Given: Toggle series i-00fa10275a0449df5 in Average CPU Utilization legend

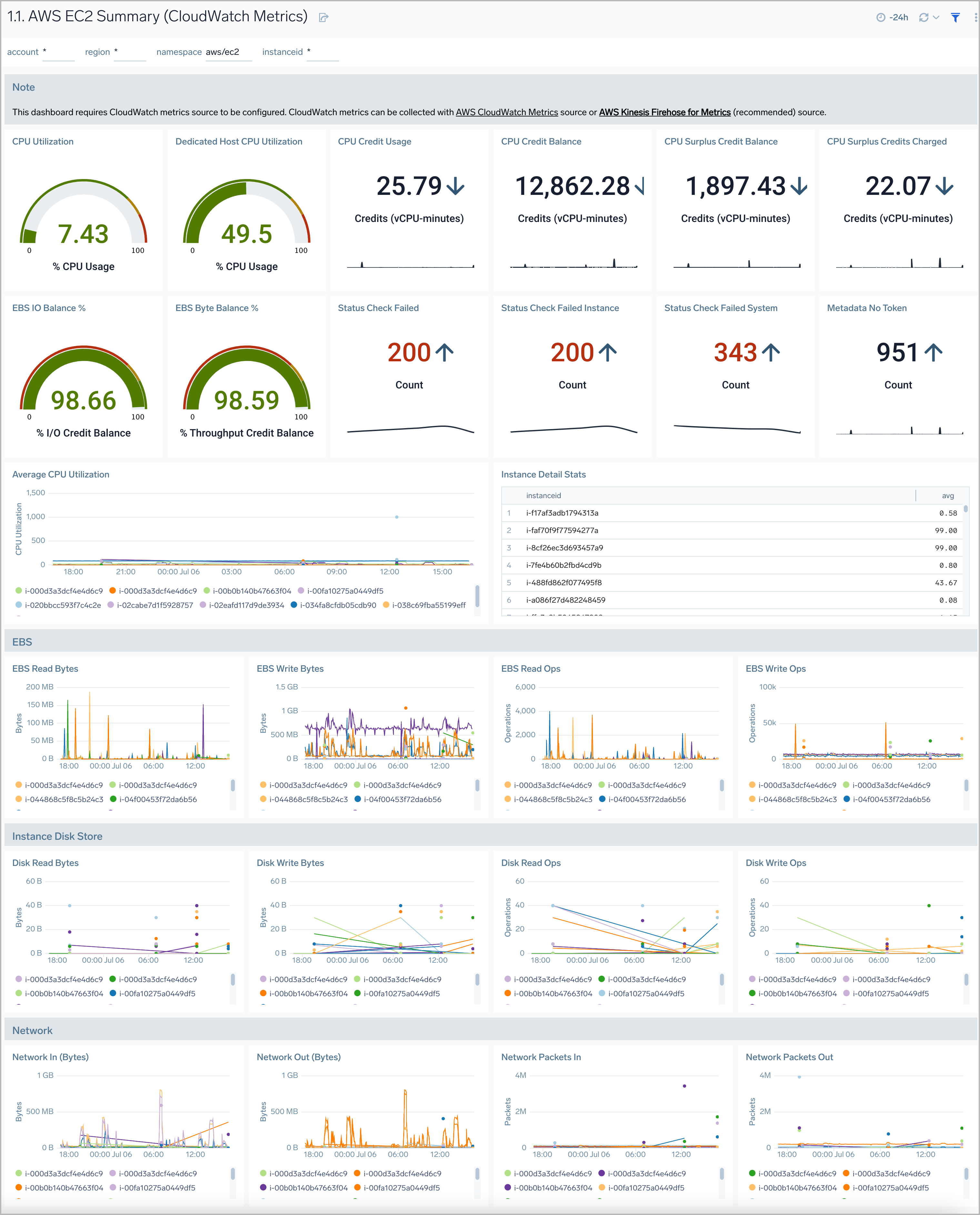Looking at the screenshot, I should pyautogui.click(x=340, y=590).
